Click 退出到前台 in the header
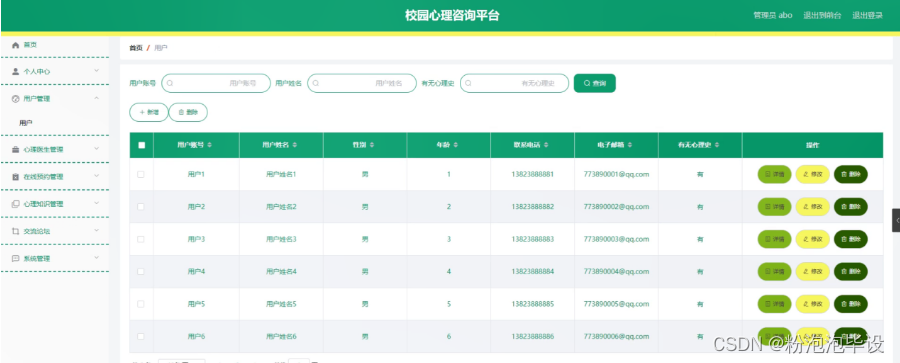Image resolution: width=900 pixels, height=363 pixels. [822, 16]
